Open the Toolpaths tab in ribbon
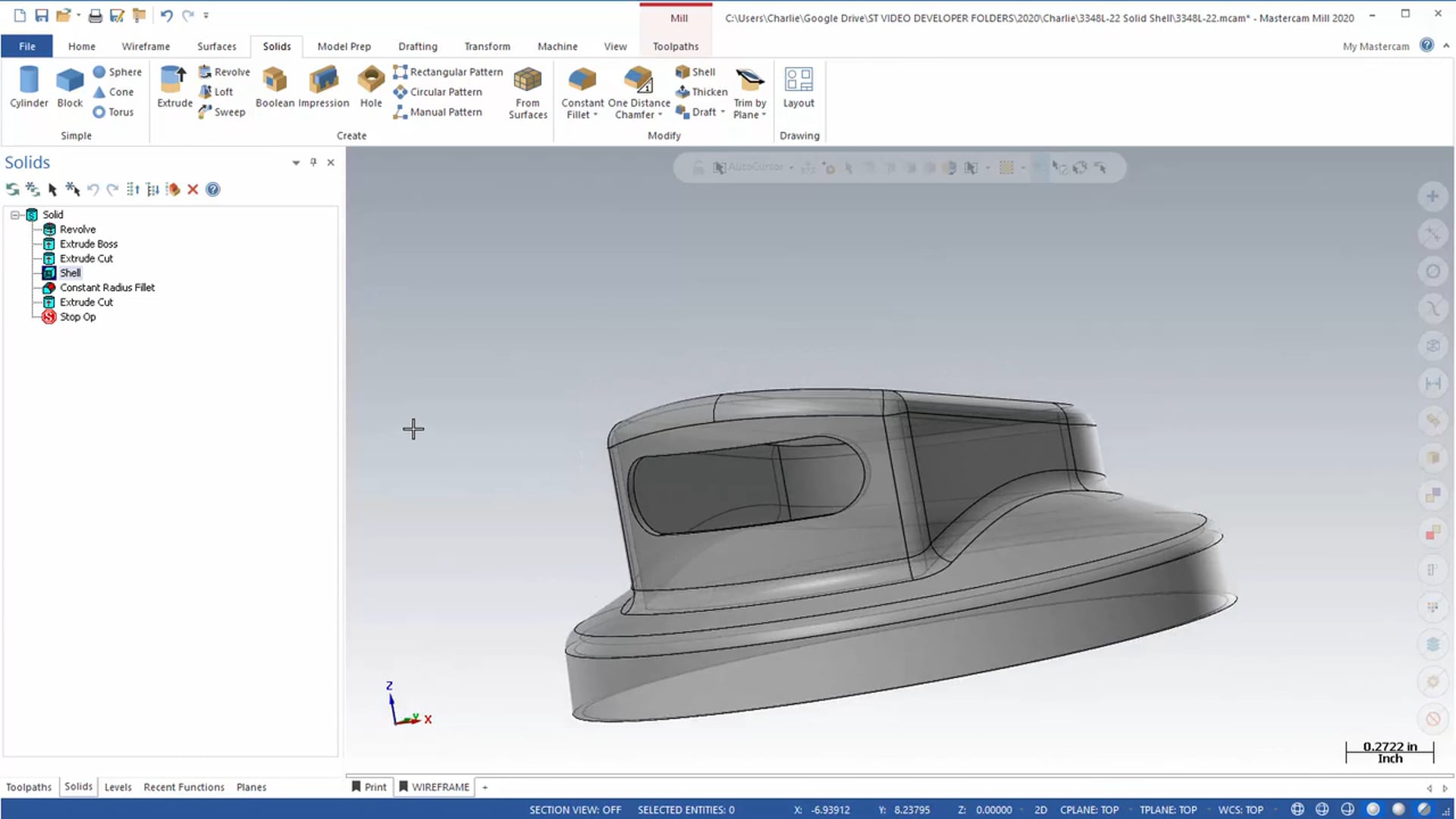Screen dimensions: 1456x819 click(x=675, y=46)
